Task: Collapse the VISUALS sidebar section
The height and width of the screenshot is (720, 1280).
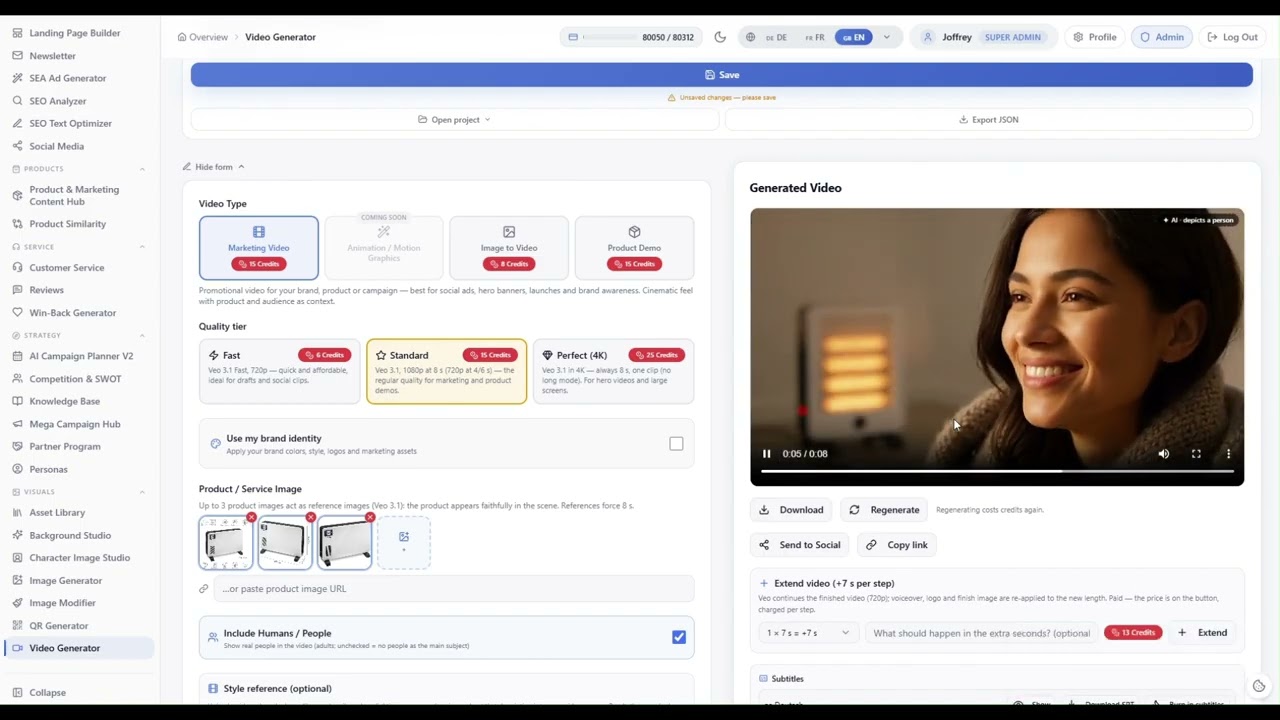Action: pyautogui.click(x=142, y=492)
